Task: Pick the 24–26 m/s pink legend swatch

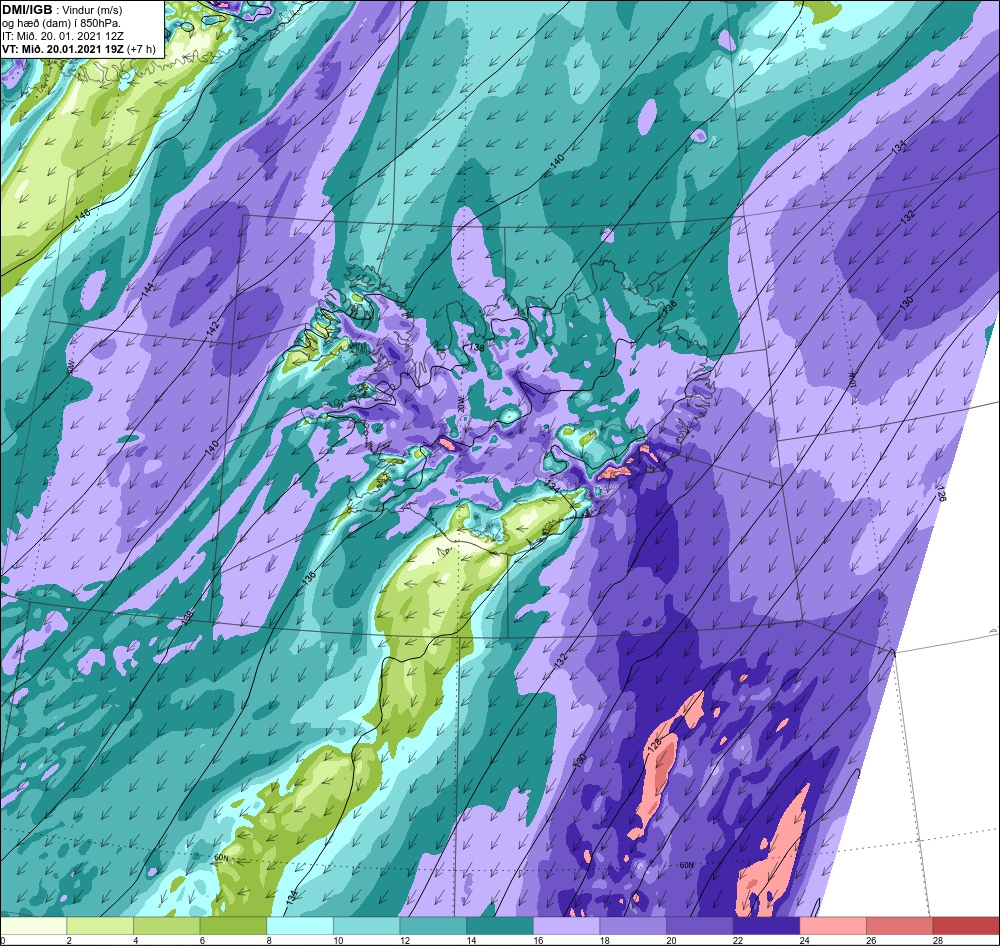Action: [833, 926]
